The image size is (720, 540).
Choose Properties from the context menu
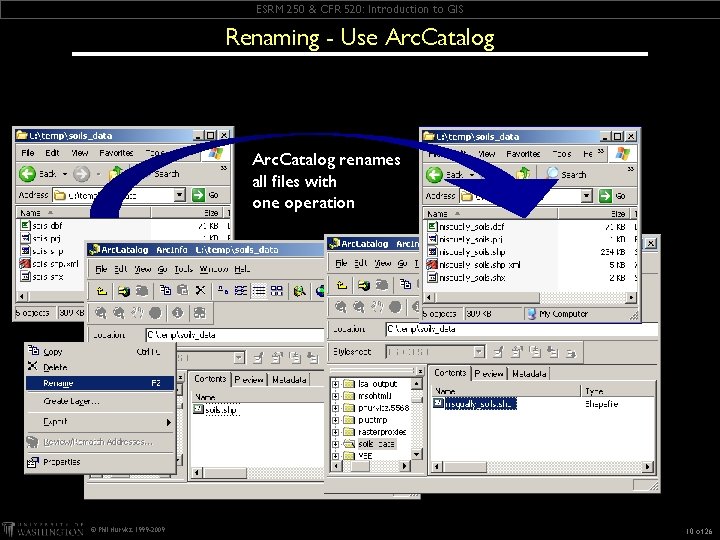100,462
